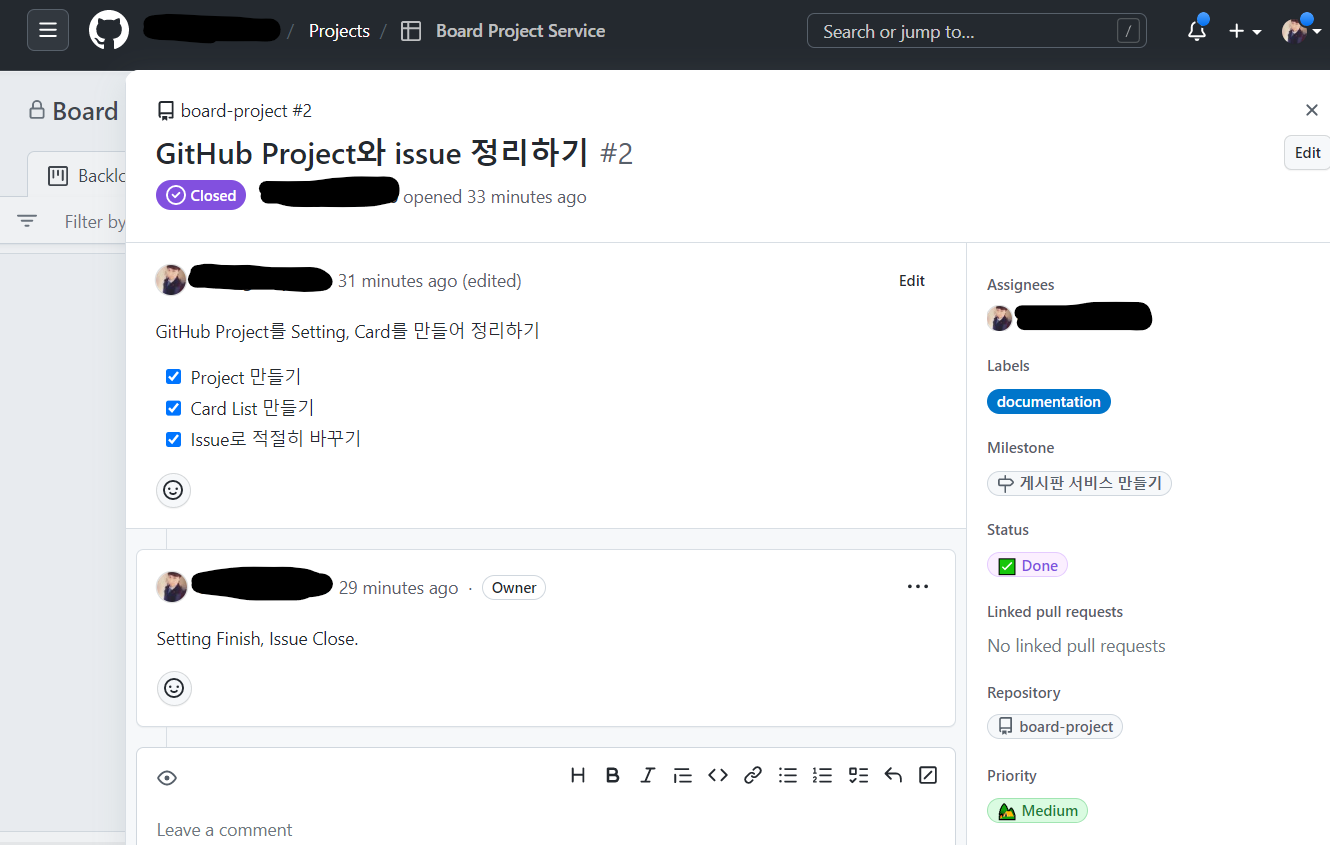Toggle comment preview eye icon
Image resolution: width=1330 pixels, height=845 pixels.
click(167, 778)
